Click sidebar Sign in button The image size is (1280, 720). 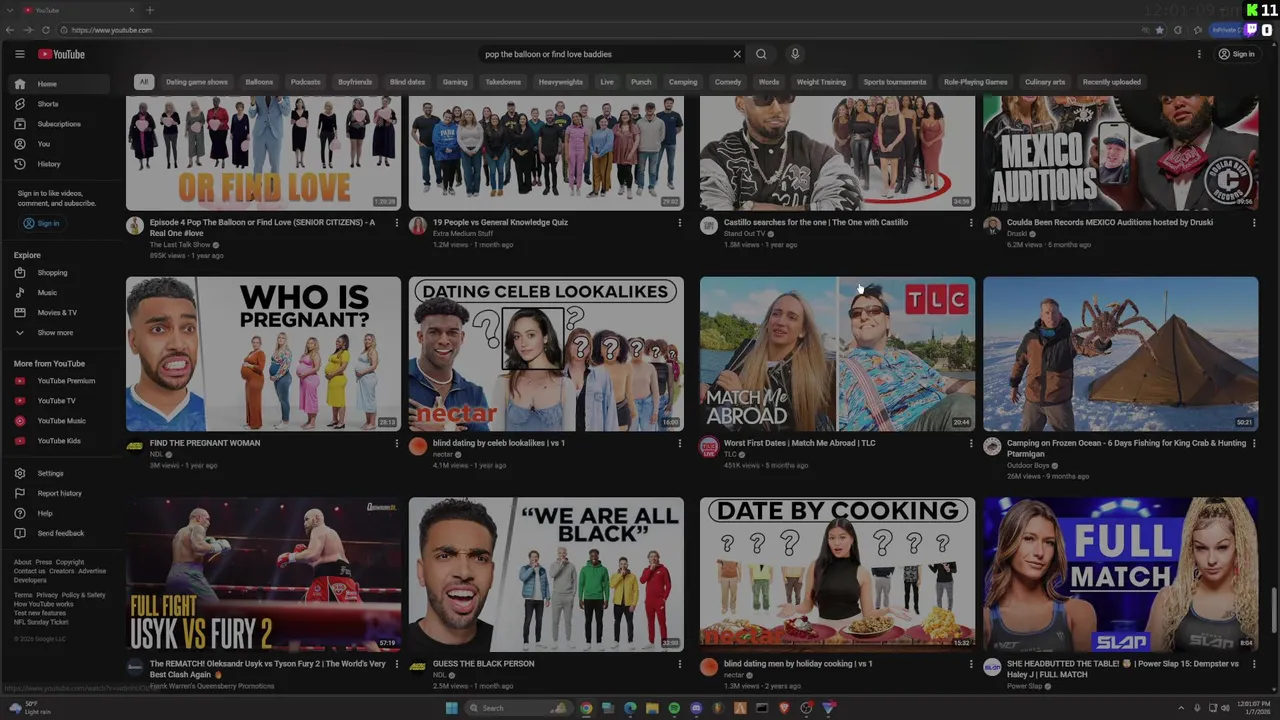click(x=41, y=223)
